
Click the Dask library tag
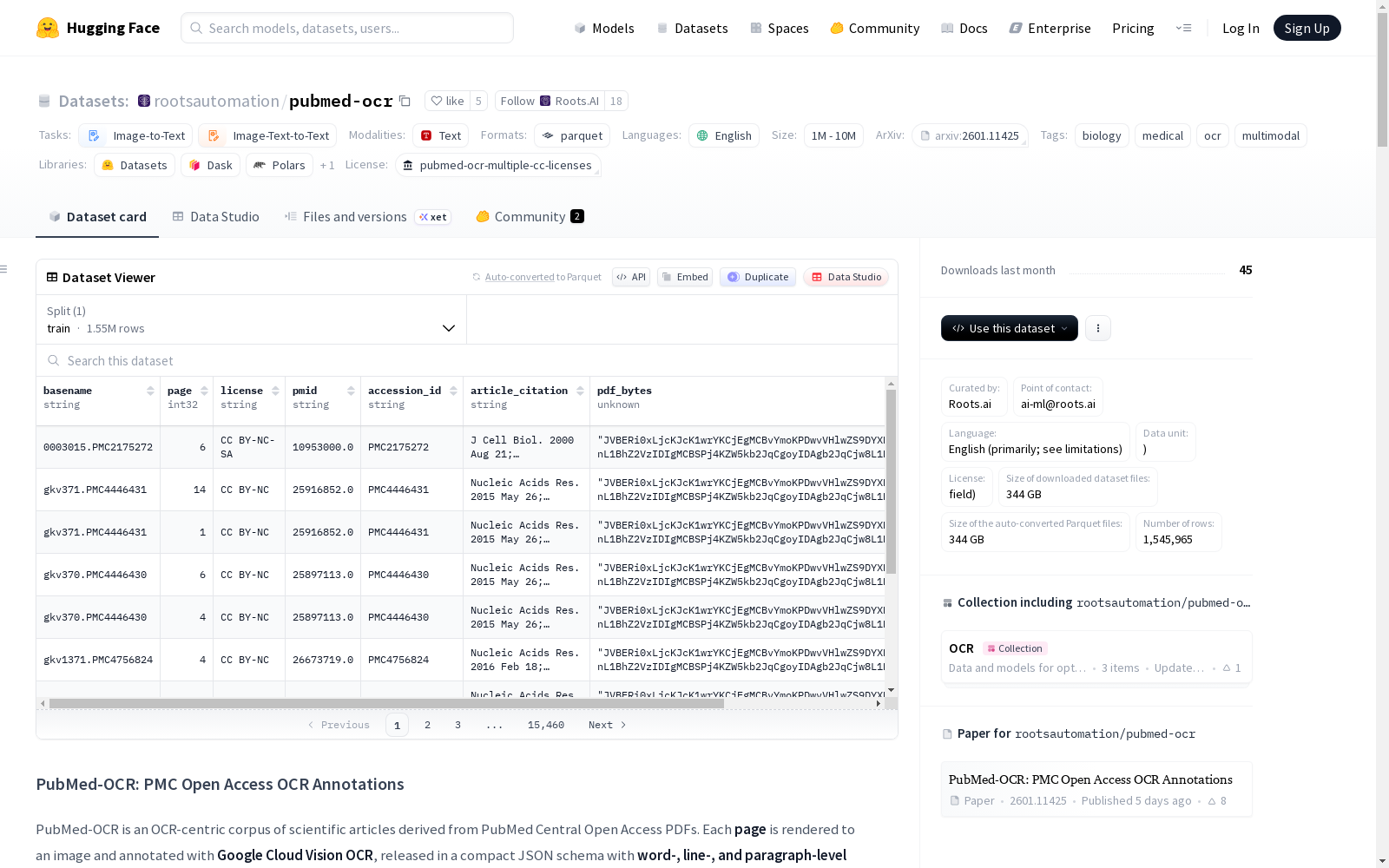coord(211,165)
